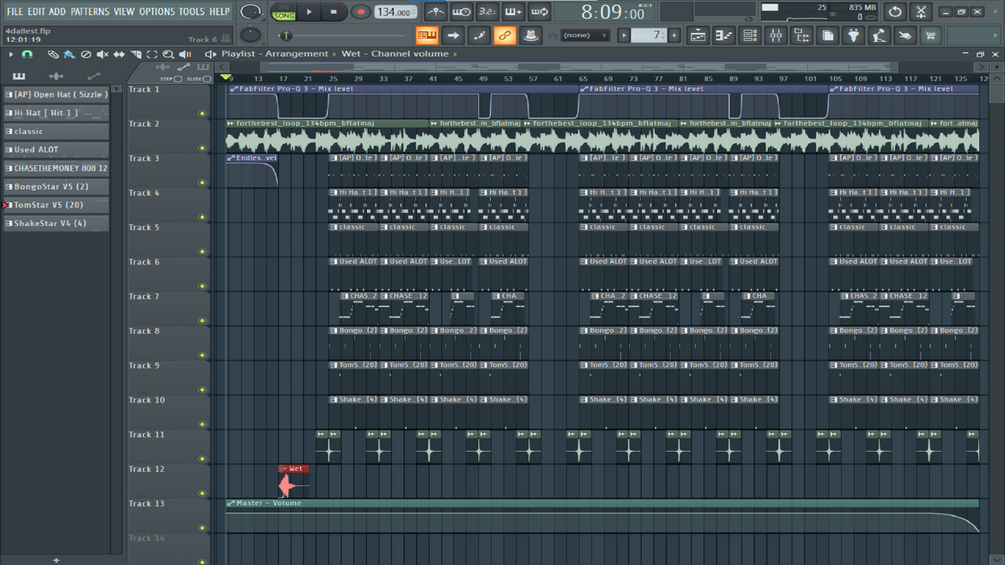Open the Browser tree icon in toolbar
1005x565 pixels.
(x=802, y=36)
